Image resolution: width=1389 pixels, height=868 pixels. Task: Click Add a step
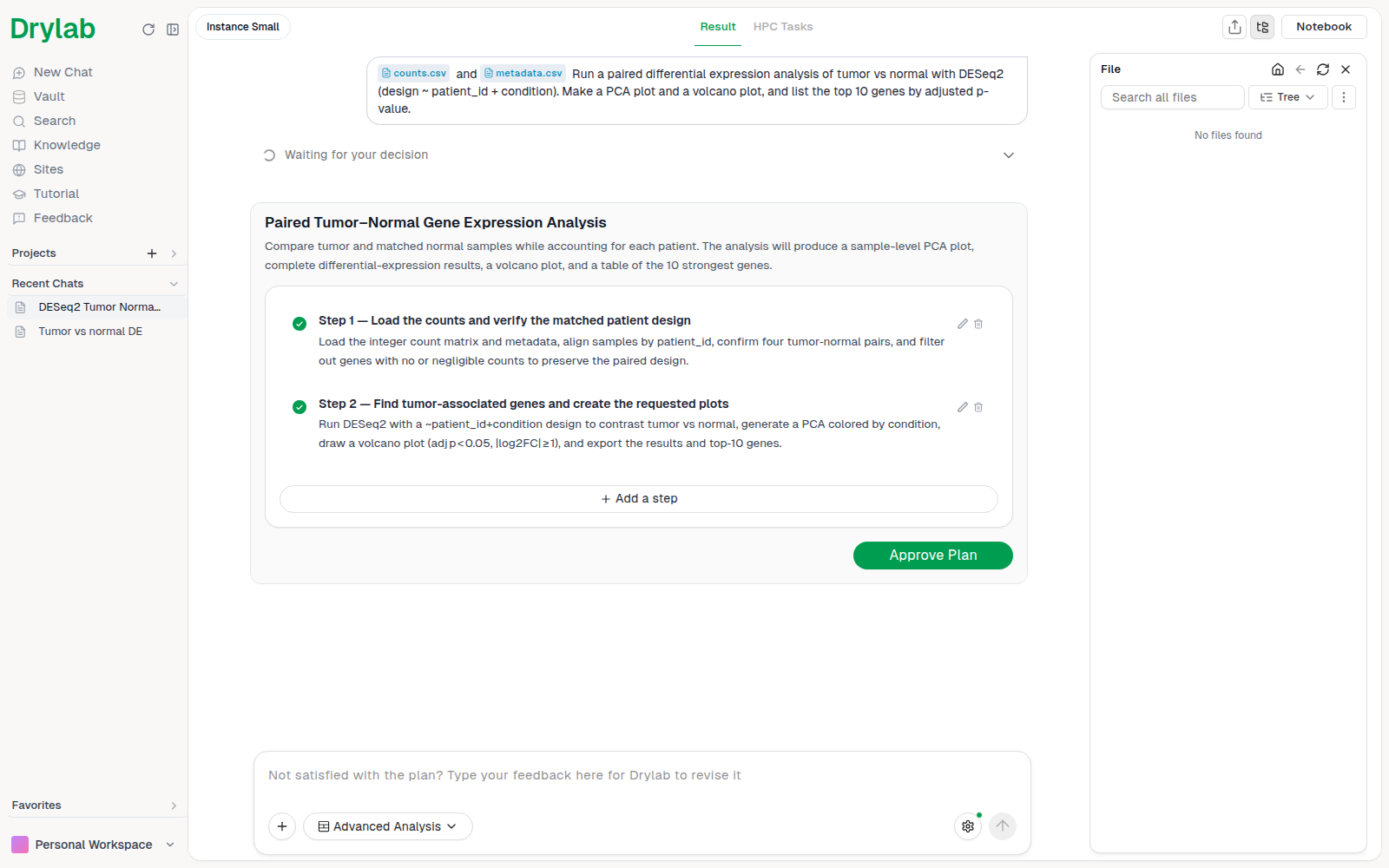639,499
